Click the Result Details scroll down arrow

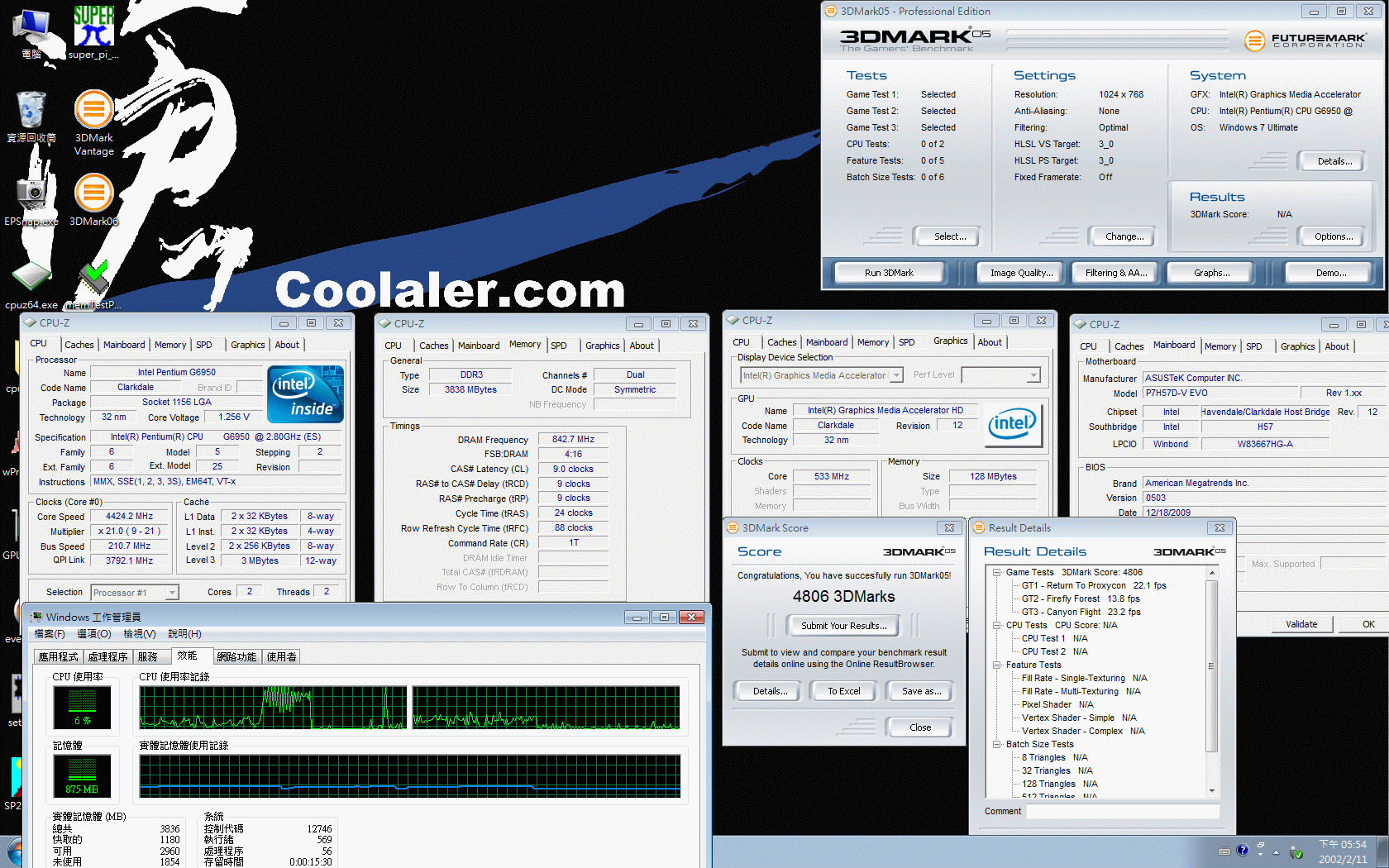pos(1212,791)
